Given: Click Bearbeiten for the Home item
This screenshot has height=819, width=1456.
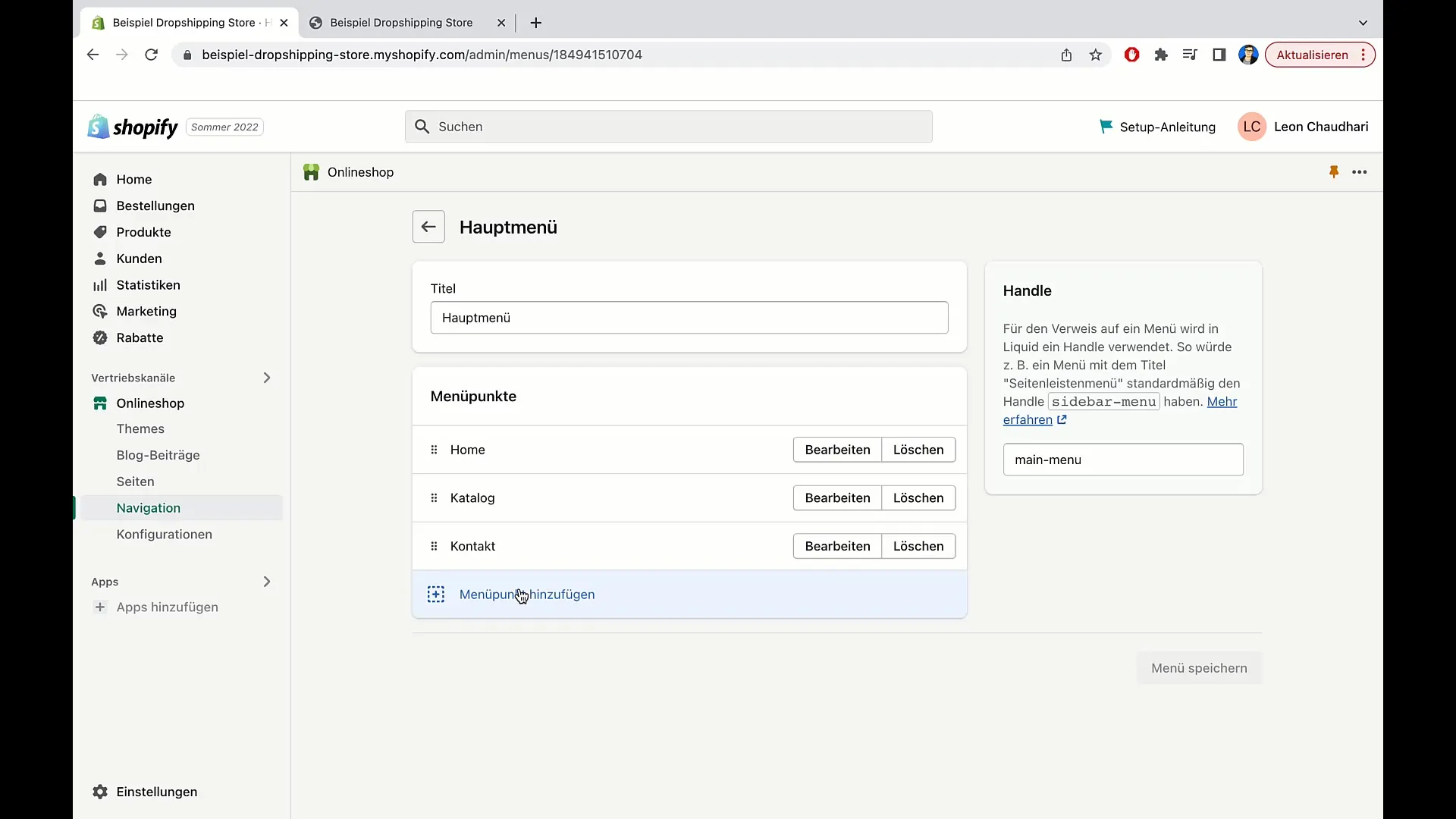Looking at the screenshot, I should pos(837,450).
